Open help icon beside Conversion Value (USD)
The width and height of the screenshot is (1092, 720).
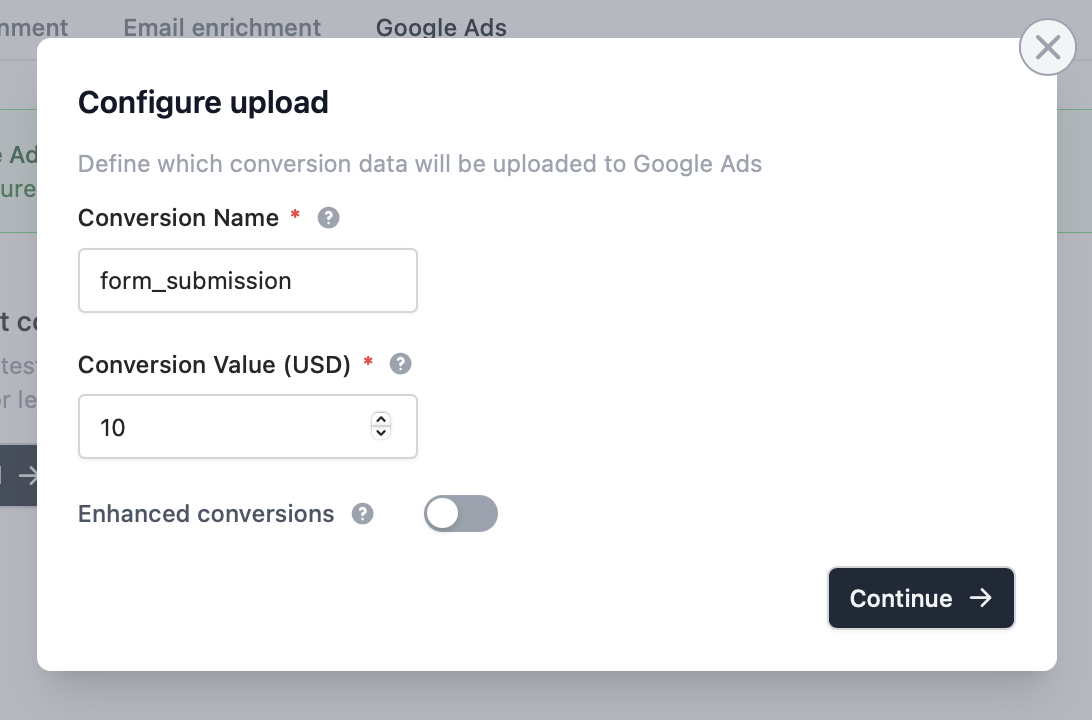click(400, 363)
